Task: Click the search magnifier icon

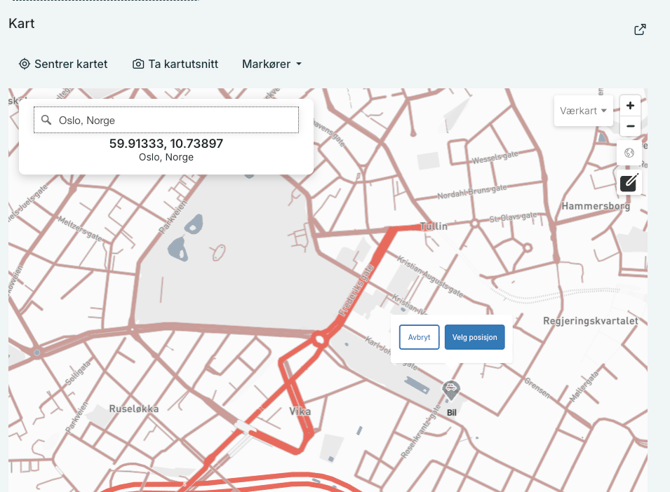Action: pyautogui.click(x=46, y=120)
